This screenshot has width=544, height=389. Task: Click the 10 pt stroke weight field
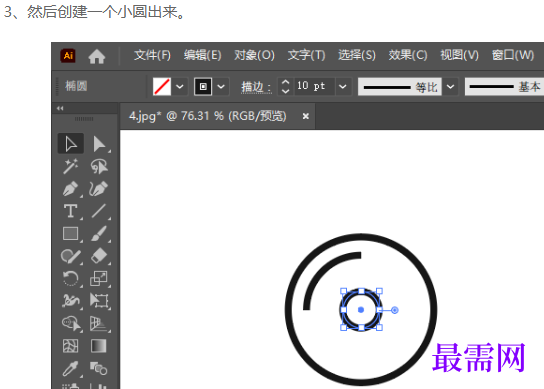coord(314,86)
